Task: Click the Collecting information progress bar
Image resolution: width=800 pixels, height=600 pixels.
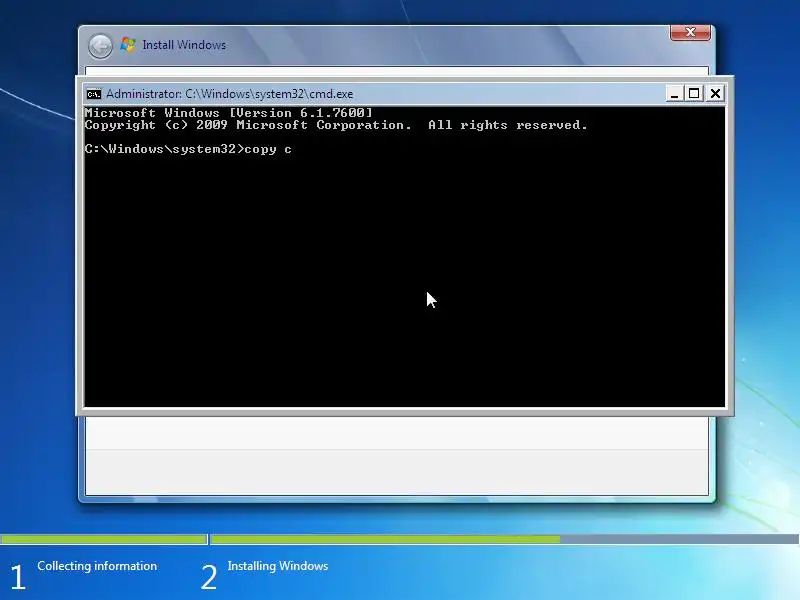Action: [x=104, y=539]
